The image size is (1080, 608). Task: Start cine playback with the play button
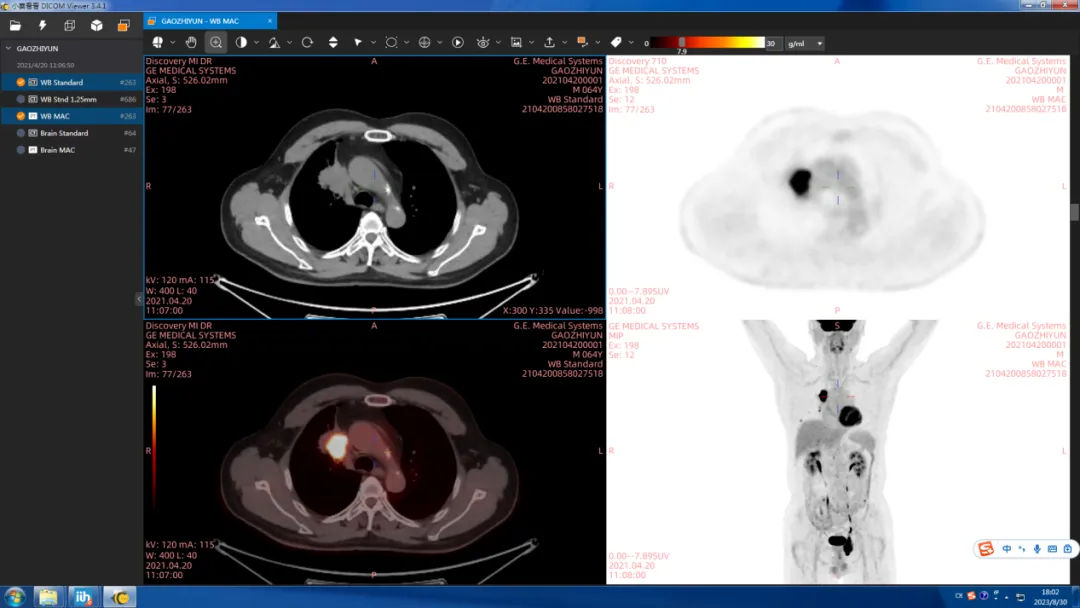(x=458, y=43)
